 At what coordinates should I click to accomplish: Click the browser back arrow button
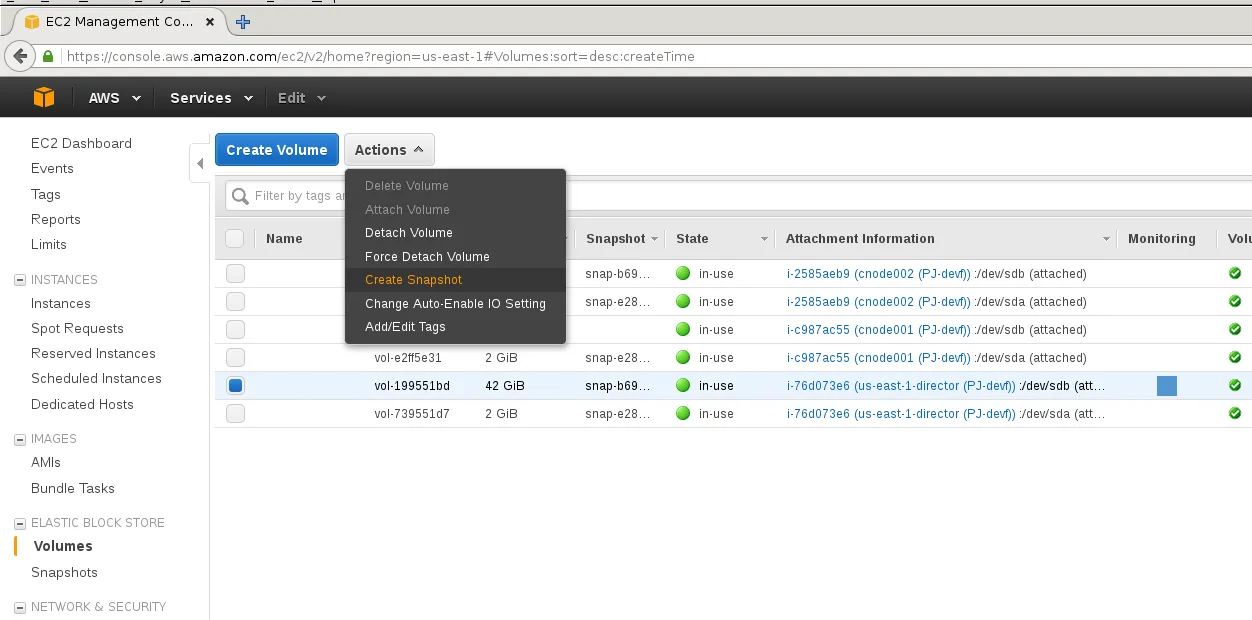pyautogui.click(x=20, y=56)
